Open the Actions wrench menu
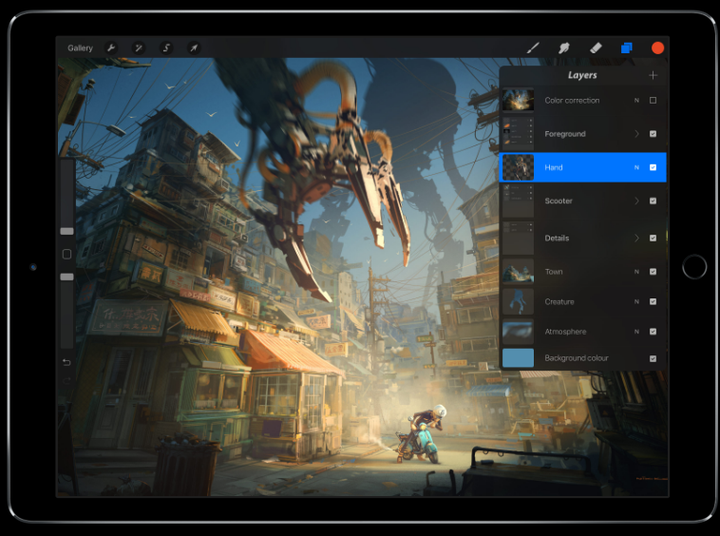This screenshot has width=720, height=536. 111,48
